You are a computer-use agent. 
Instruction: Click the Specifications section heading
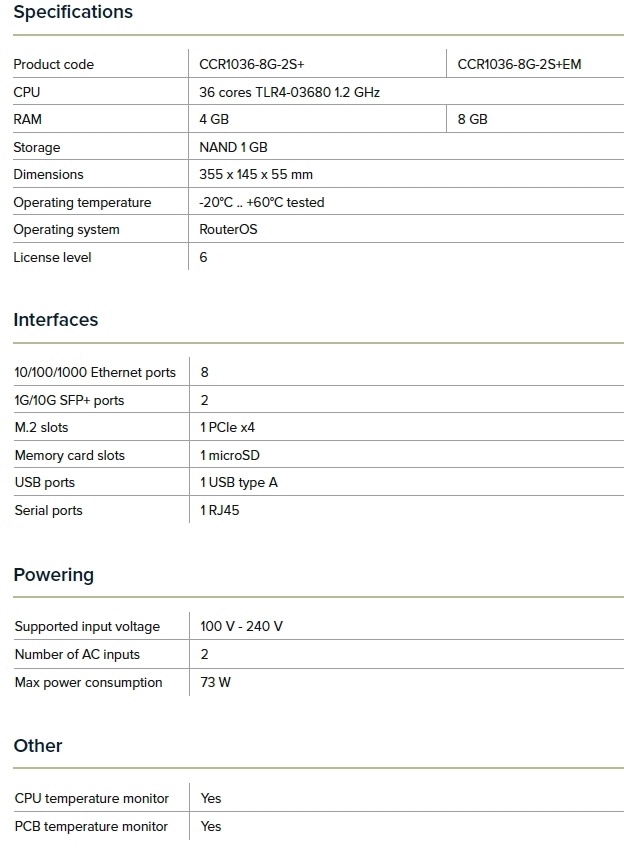73,13
